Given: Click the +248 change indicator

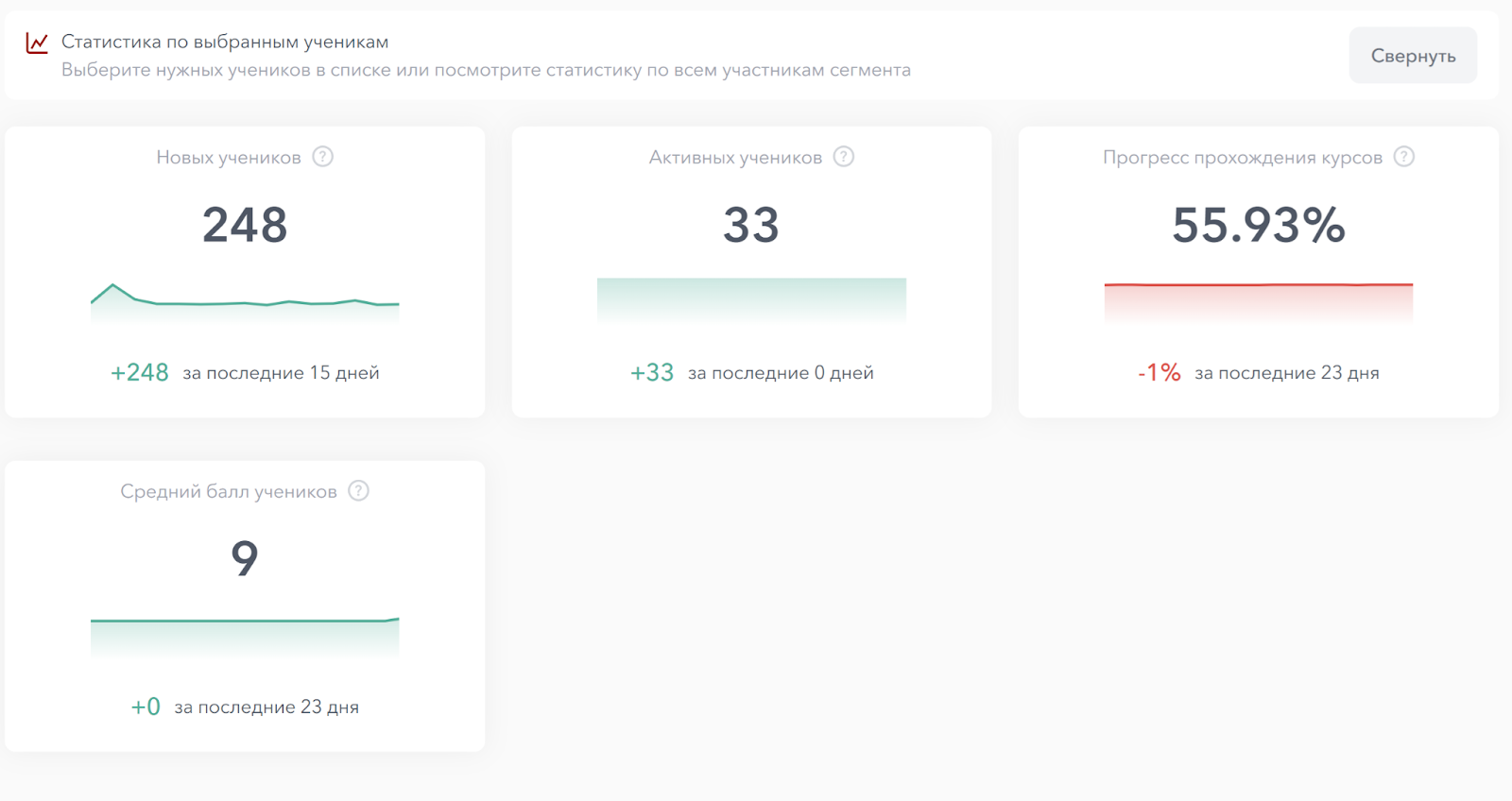Looking at the screenshot, I should 140,373.
